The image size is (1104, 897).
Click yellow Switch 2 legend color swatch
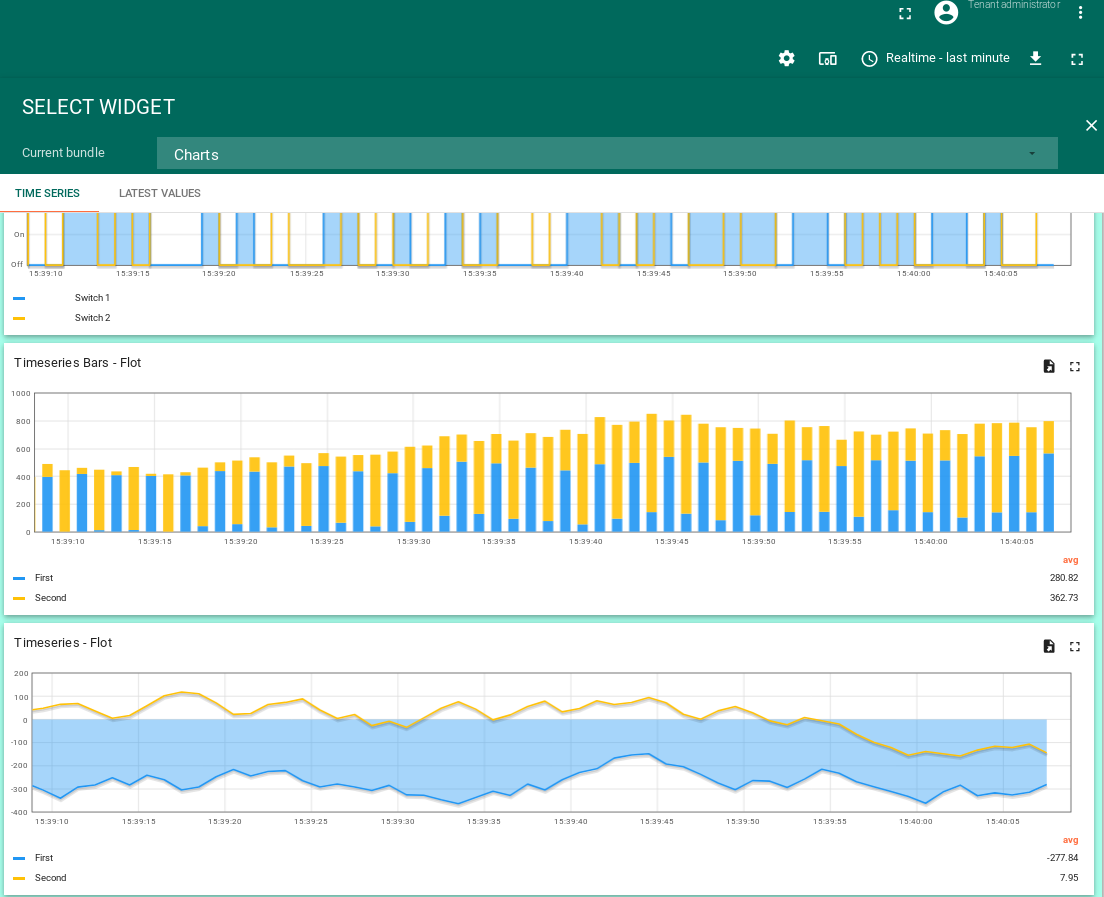19,318
